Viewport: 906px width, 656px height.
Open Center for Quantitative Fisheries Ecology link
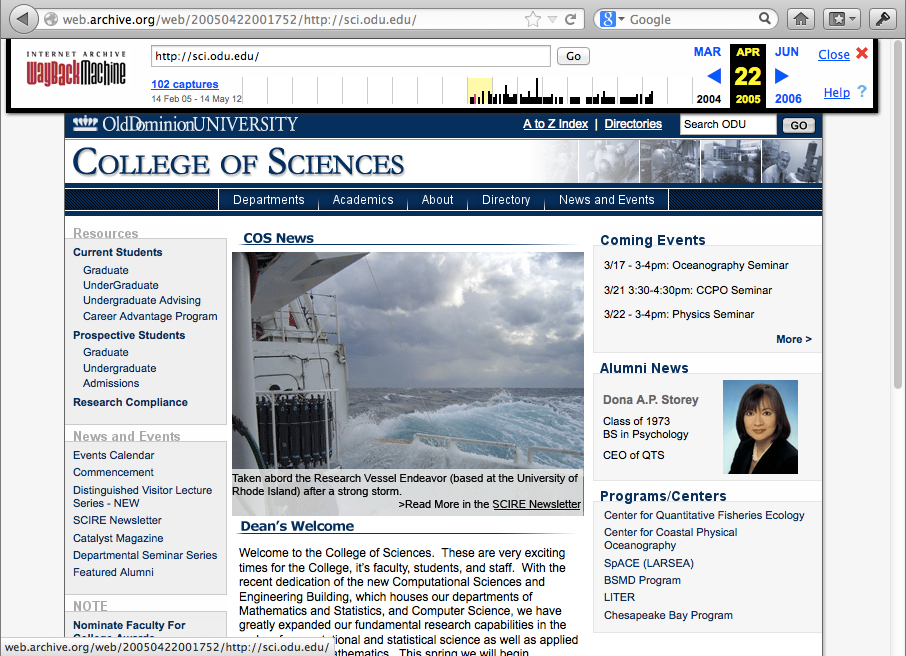tap(704, 516)
